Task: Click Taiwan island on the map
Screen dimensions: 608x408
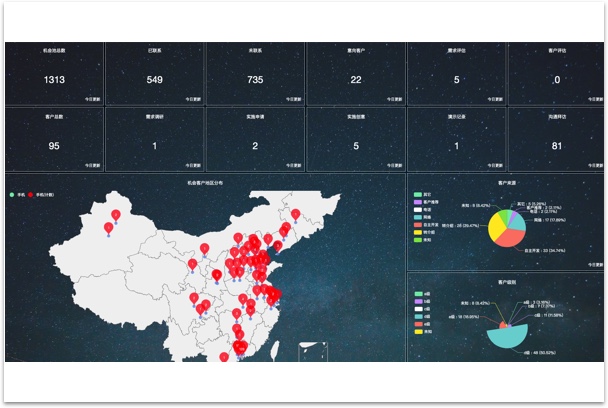Action: (x=275, y=350)
